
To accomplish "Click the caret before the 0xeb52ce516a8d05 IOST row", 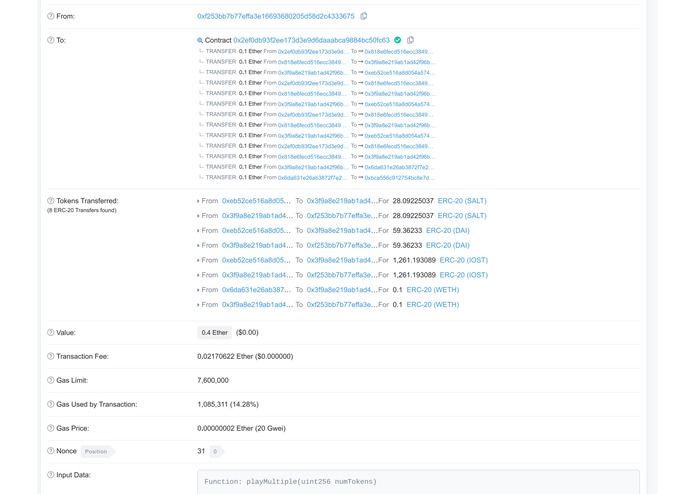I will click(x=198, y=261).
